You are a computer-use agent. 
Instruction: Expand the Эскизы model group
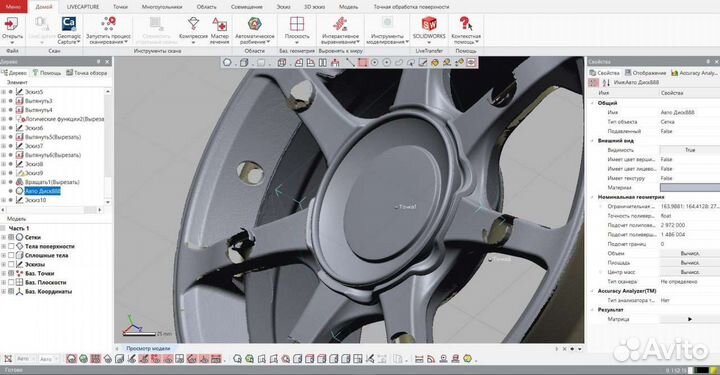click(x=4, y=264)
